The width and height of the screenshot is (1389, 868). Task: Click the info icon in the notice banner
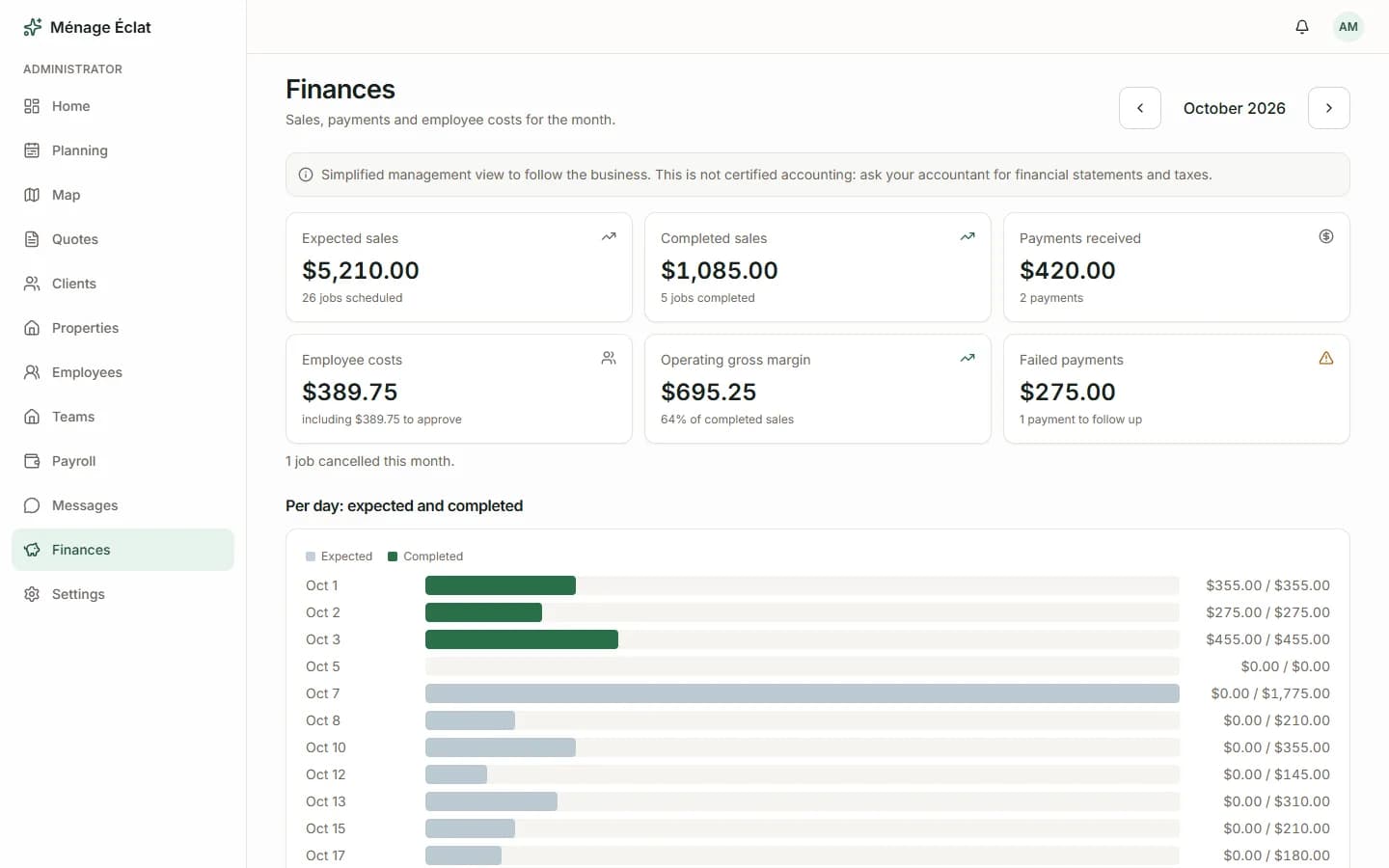tap(306, 175)
